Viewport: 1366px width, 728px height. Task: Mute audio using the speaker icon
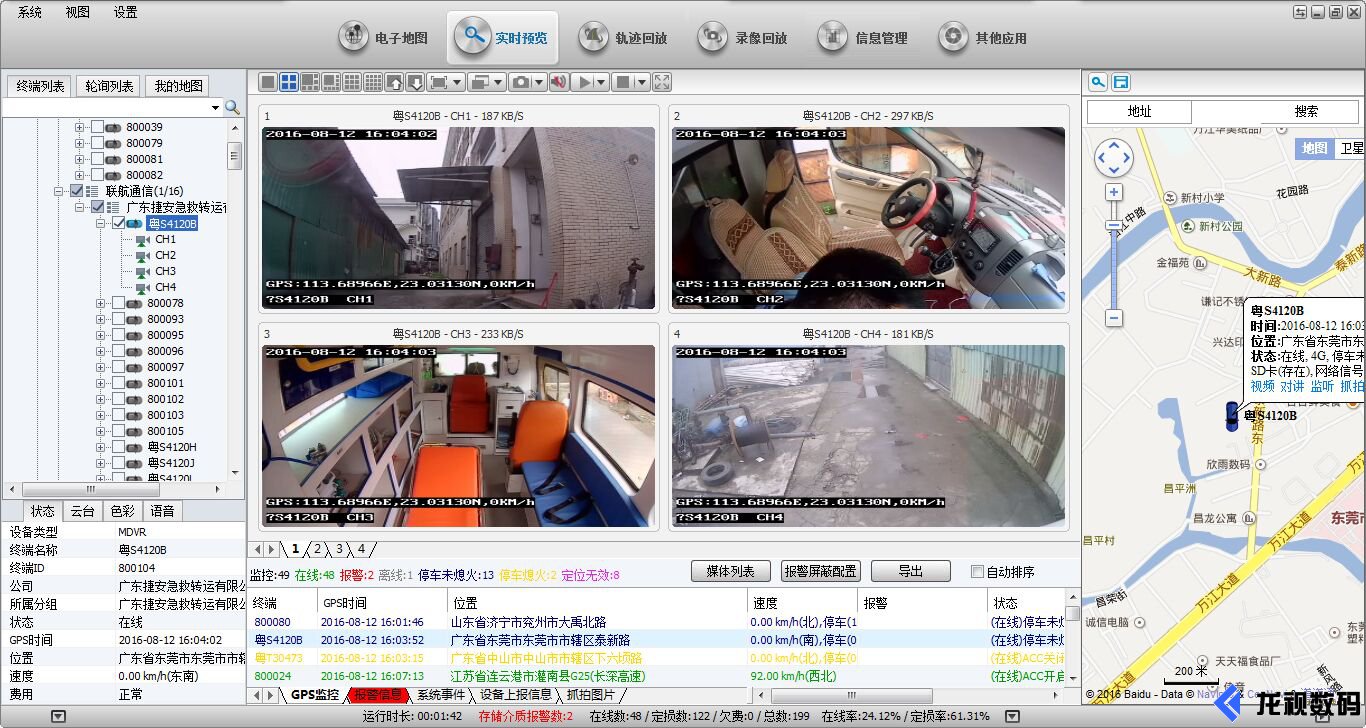pos(559,82)
